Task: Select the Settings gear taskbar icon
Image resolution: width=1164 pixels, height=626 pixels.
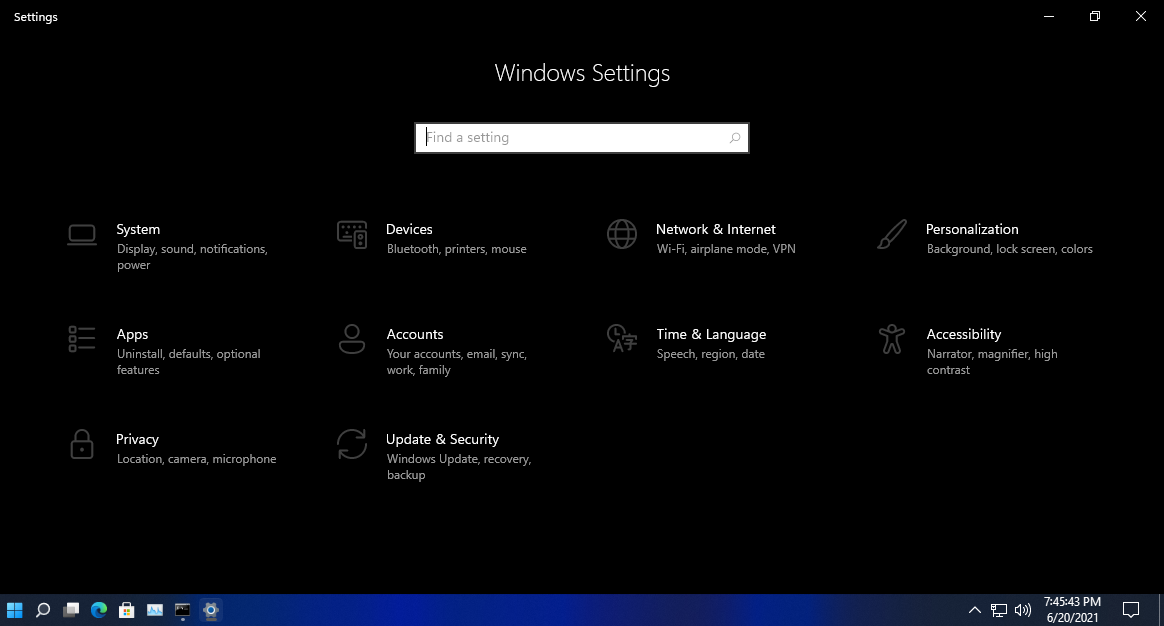Action: point(211,610)
